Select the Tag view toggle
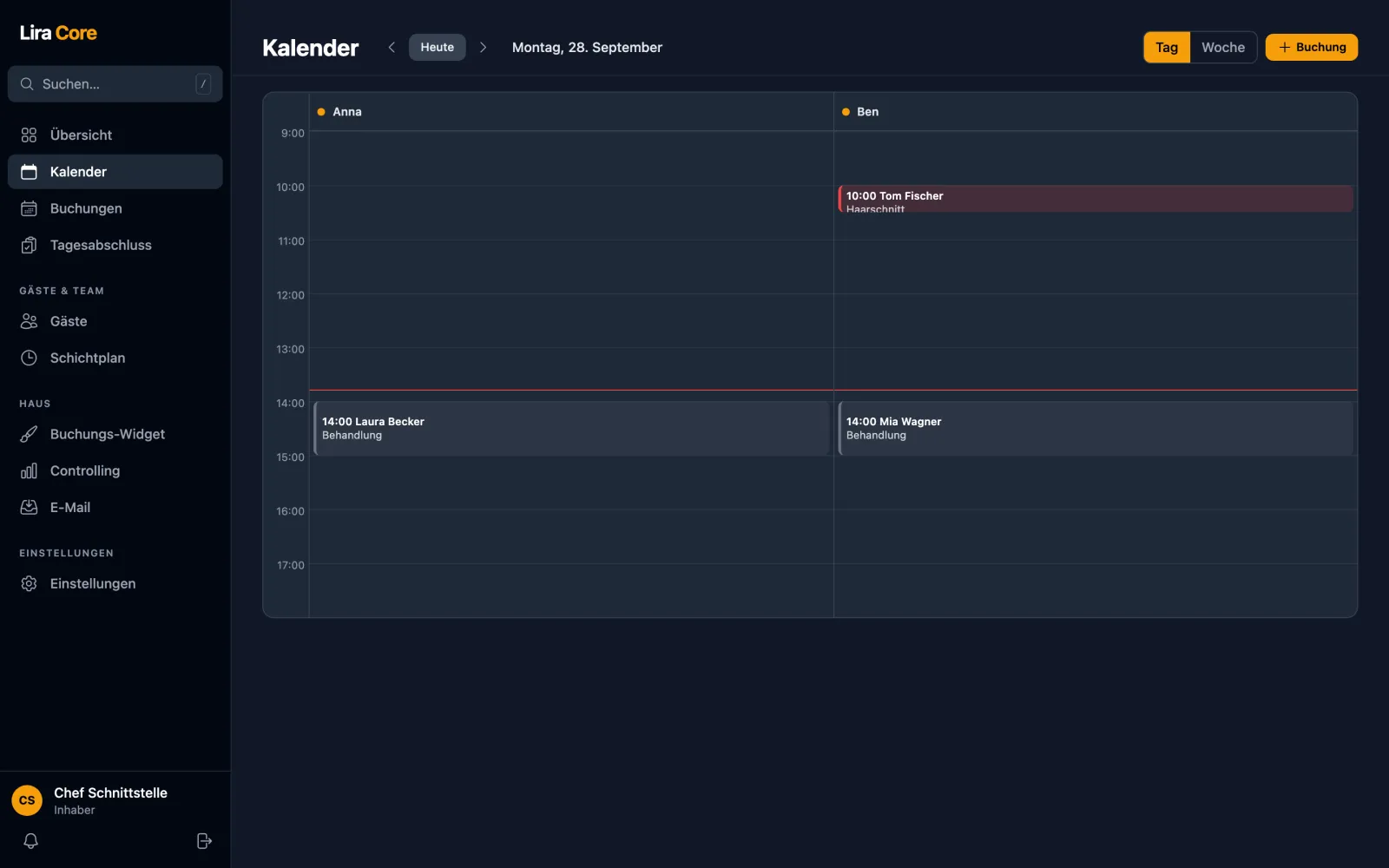The height and width of the screenshot is (868, 1389). [1167, 48]
